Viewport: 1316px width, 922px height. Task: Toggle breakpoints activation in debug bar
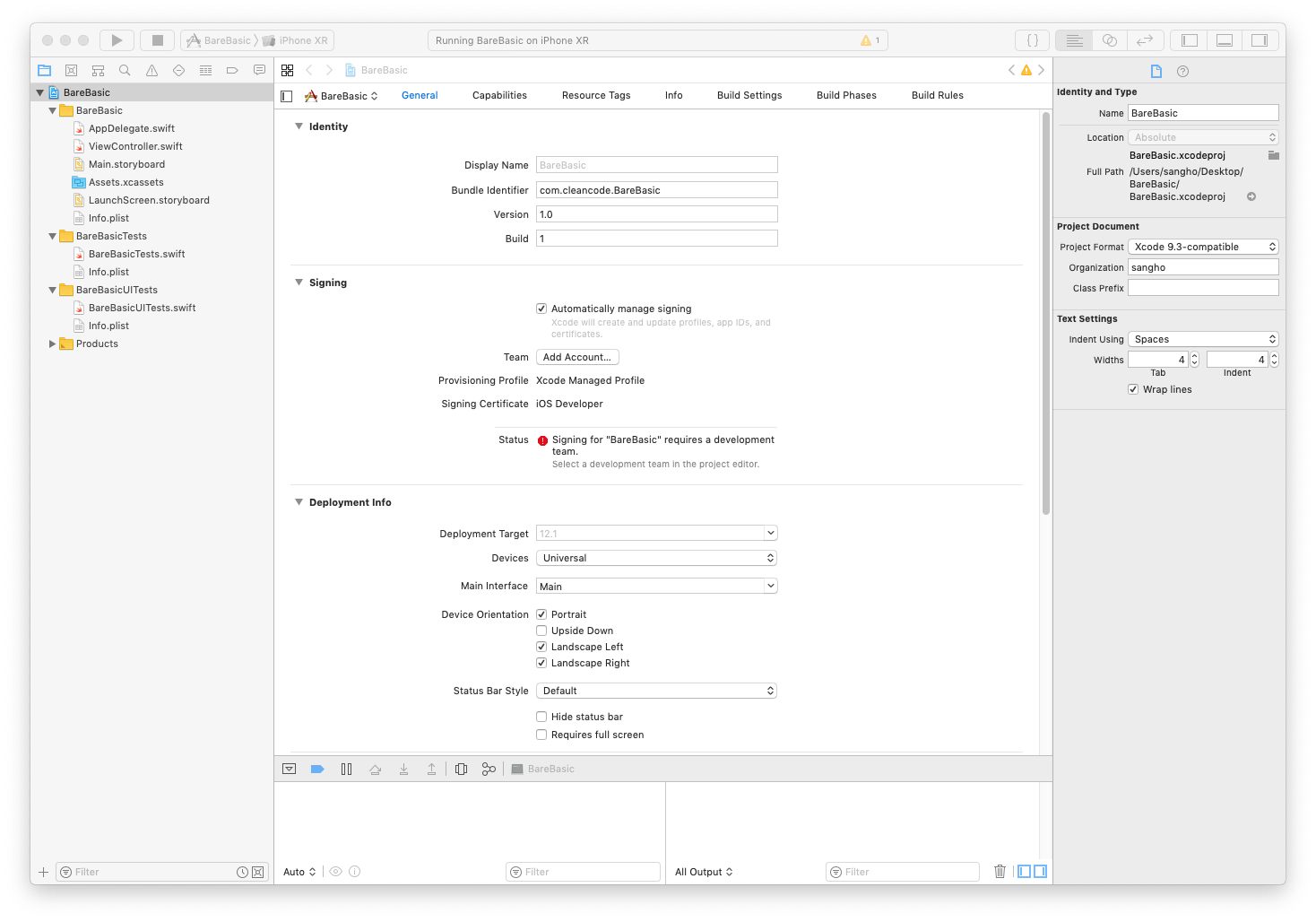317,769
